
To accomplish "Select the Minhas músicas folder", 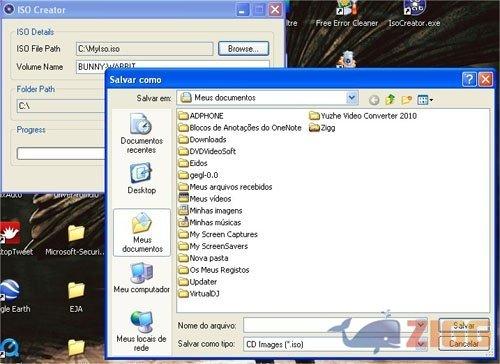I will click(210, 223).
